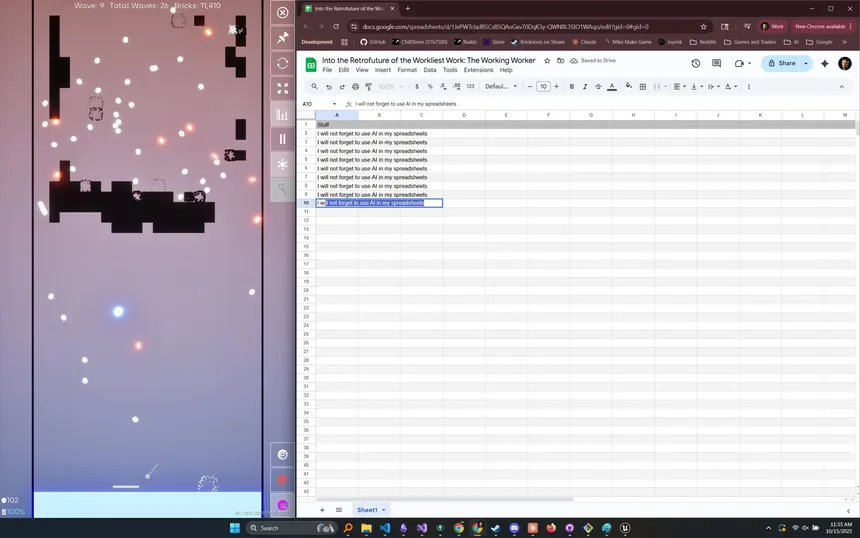860x538 pixels.
Task: Open the zoom level dropdown
Action: coord(390,87)
